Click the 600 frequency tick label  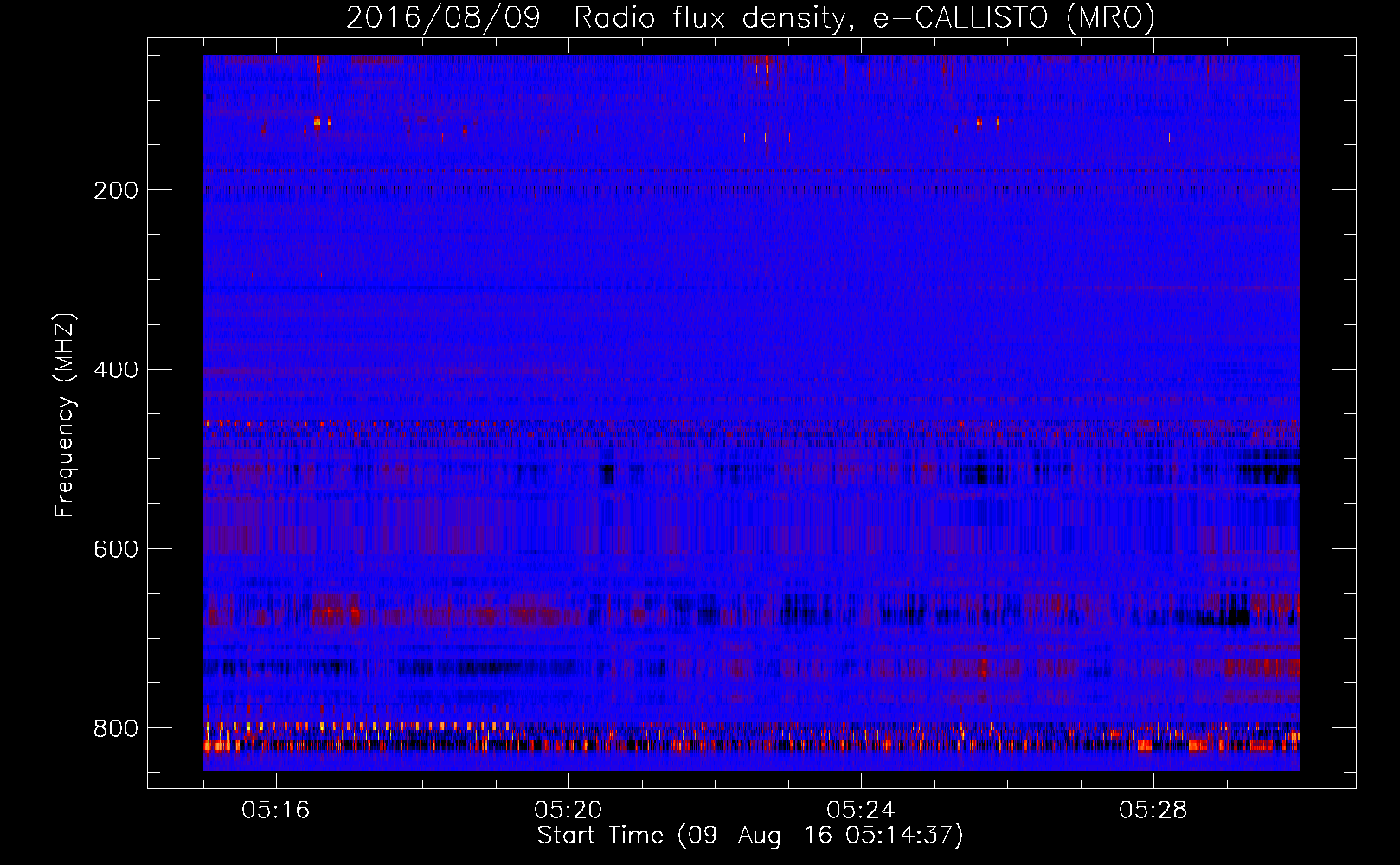(115, 549)
